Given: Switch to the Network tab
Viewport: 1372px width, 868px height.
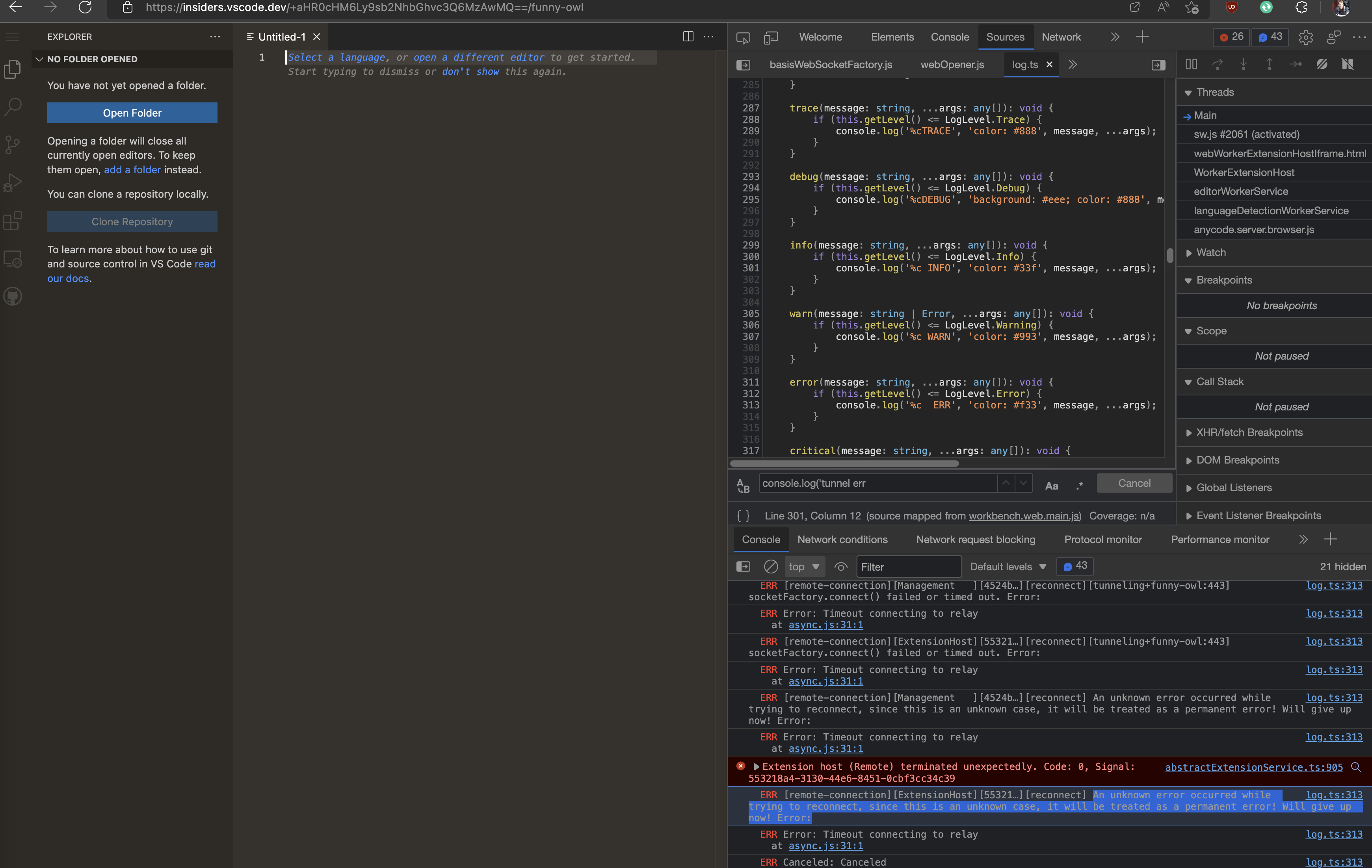Looking at the screenshot, I should 1060,37.
